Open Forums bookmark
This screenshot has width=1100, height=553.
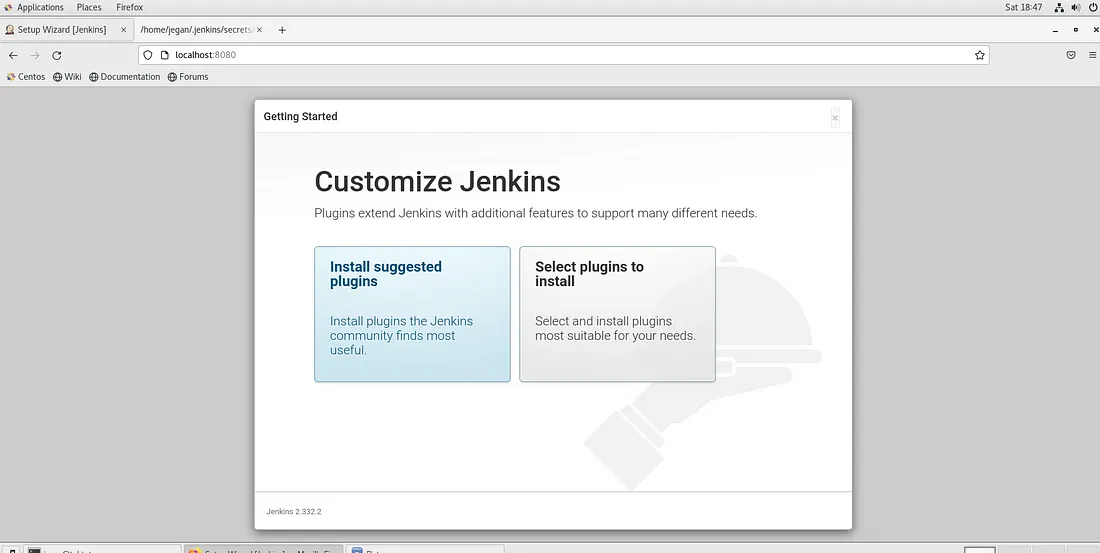coord(188,76)
